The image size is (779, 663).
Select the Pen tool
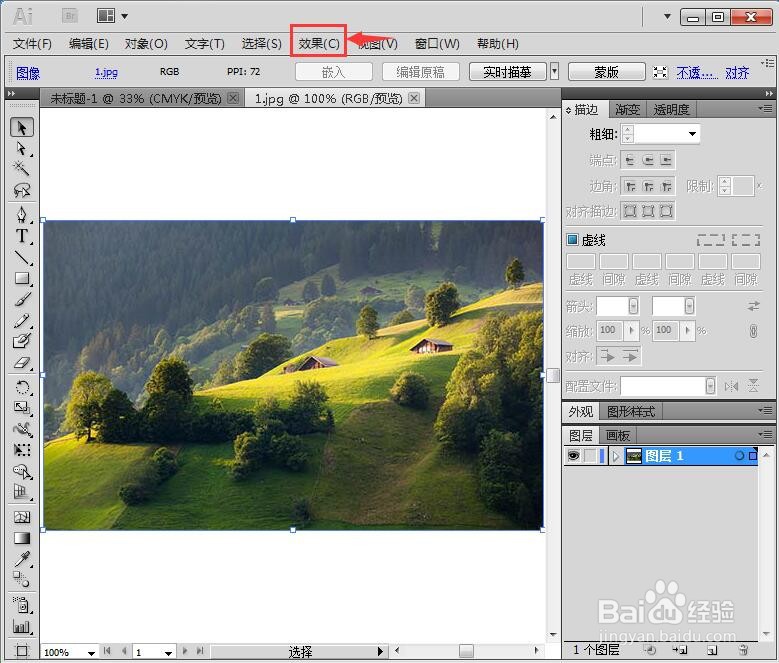pos(22,215)
